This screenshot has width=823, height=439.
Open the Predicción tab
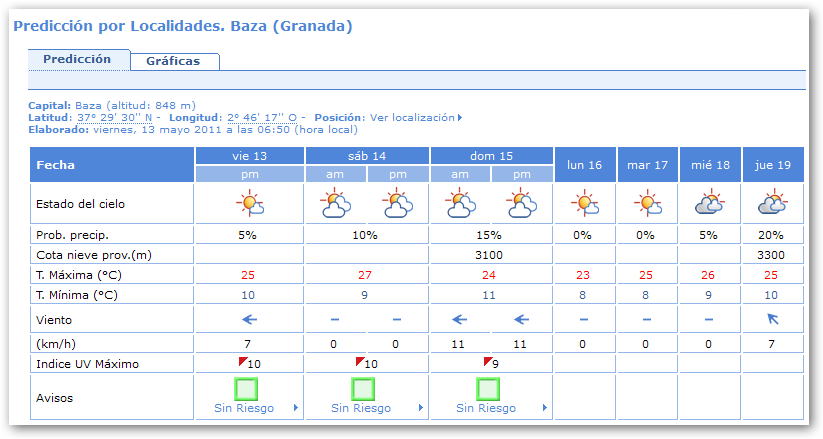click(x=77, y=60)
